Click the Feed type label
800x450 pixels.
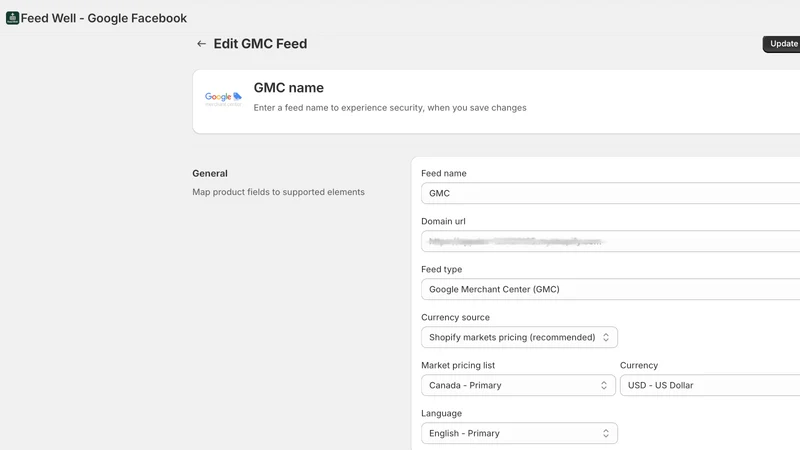tap(441, 269)
